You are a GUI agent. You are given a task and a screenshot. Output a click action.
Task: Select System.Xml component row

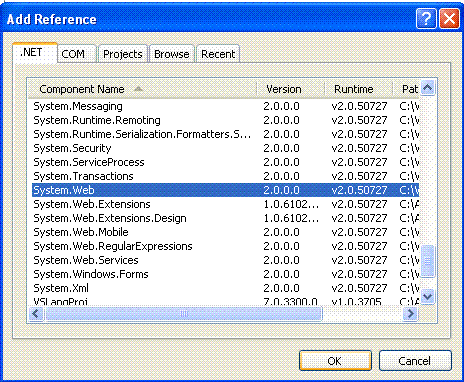[x=225, y=288]
